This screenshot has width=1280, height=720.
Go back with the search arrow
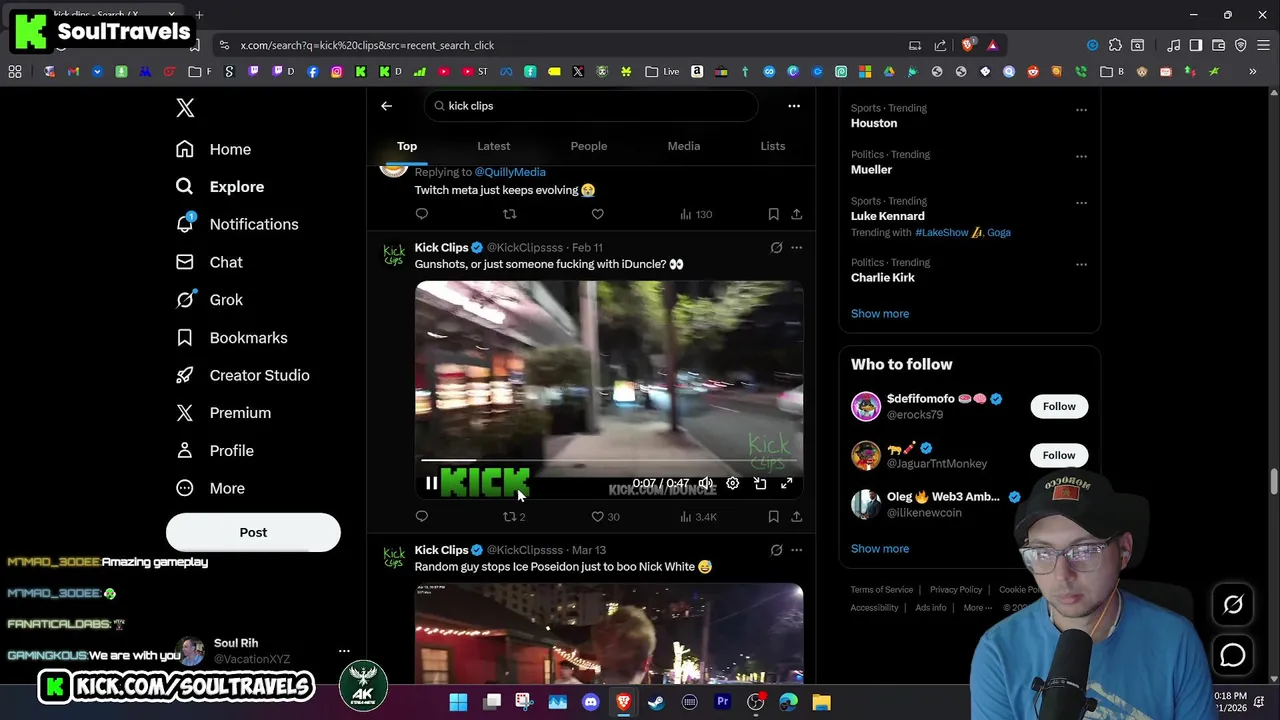point(386,106)
